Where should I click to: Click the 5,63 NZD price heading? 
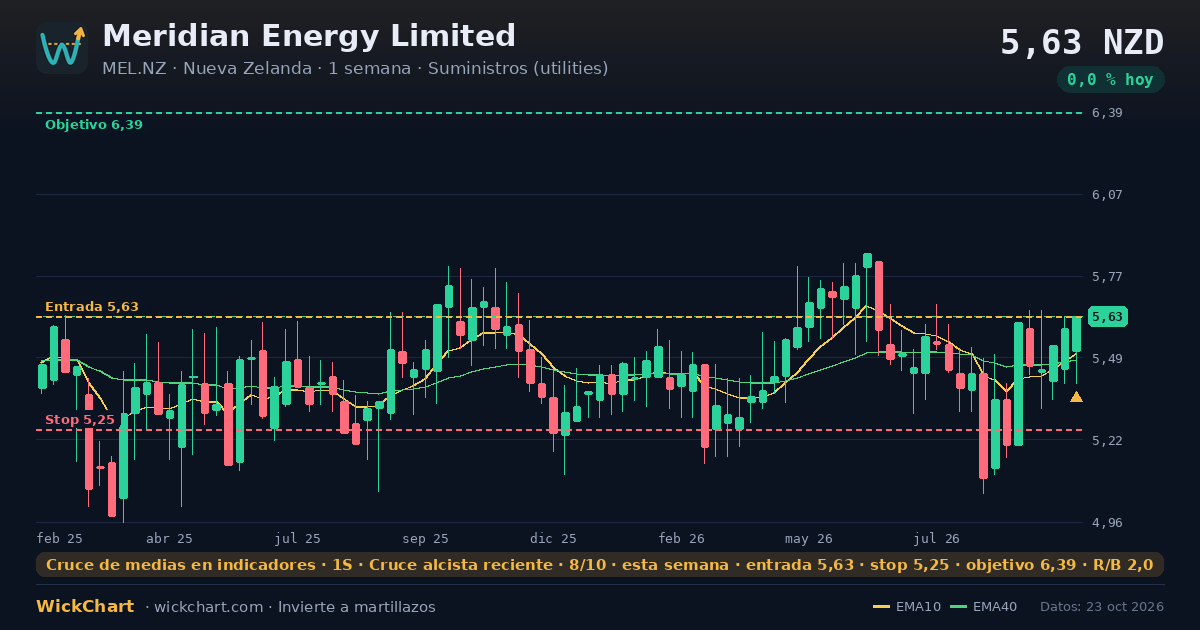tap(1082, 43)
